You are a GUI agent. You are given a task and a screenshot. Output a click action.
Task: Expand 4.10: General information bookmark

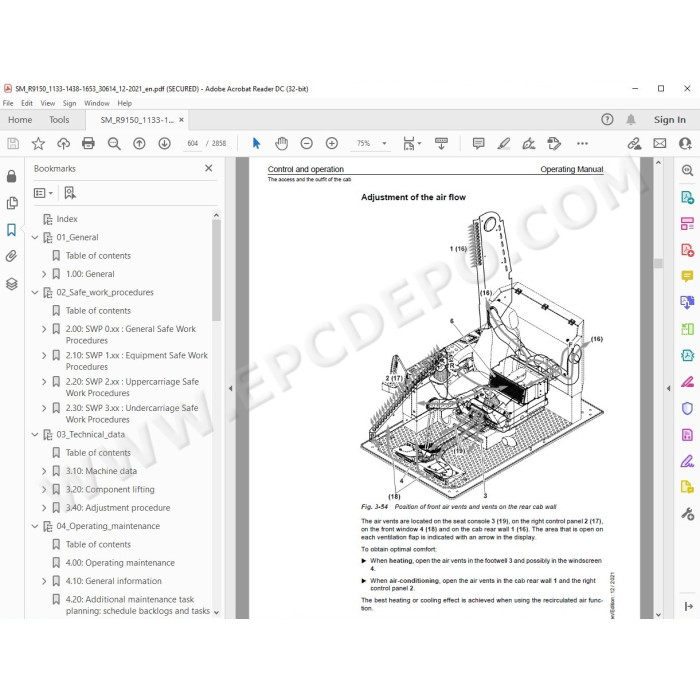(x=44, y=581)
